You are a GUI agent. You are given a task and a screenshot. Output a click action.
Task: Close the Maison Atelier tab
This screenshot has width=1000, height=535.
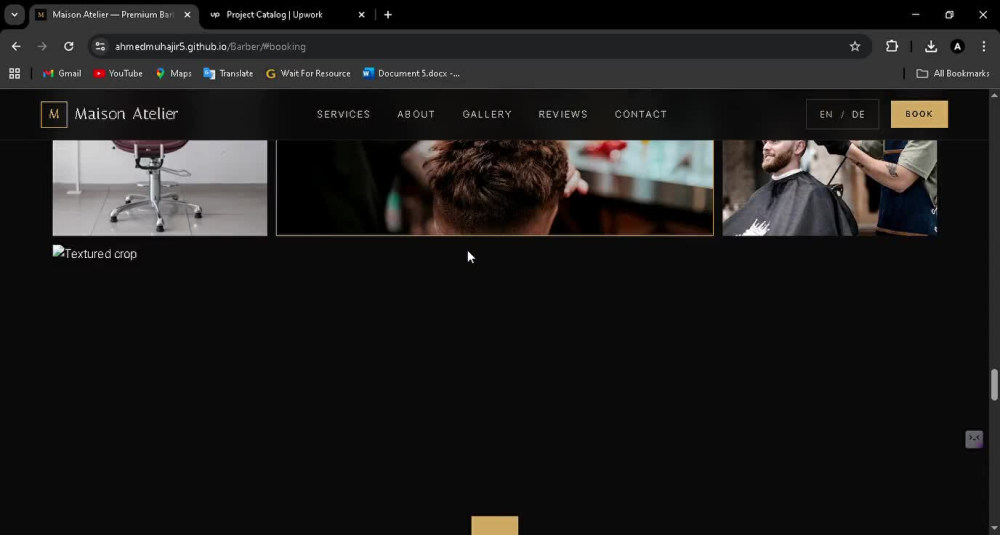point(188,15)
